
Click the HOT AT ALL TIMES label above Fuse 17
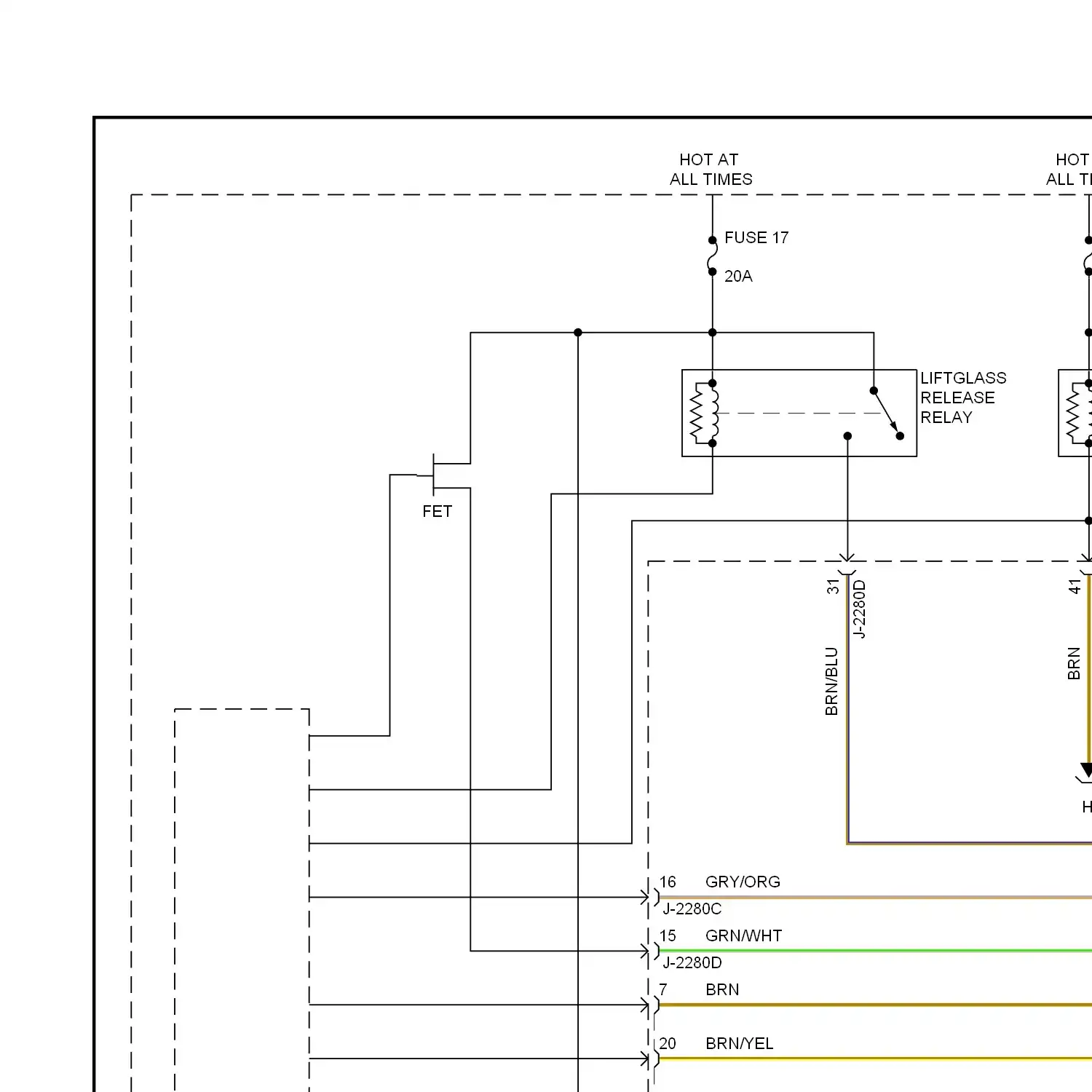click(711, 170)
